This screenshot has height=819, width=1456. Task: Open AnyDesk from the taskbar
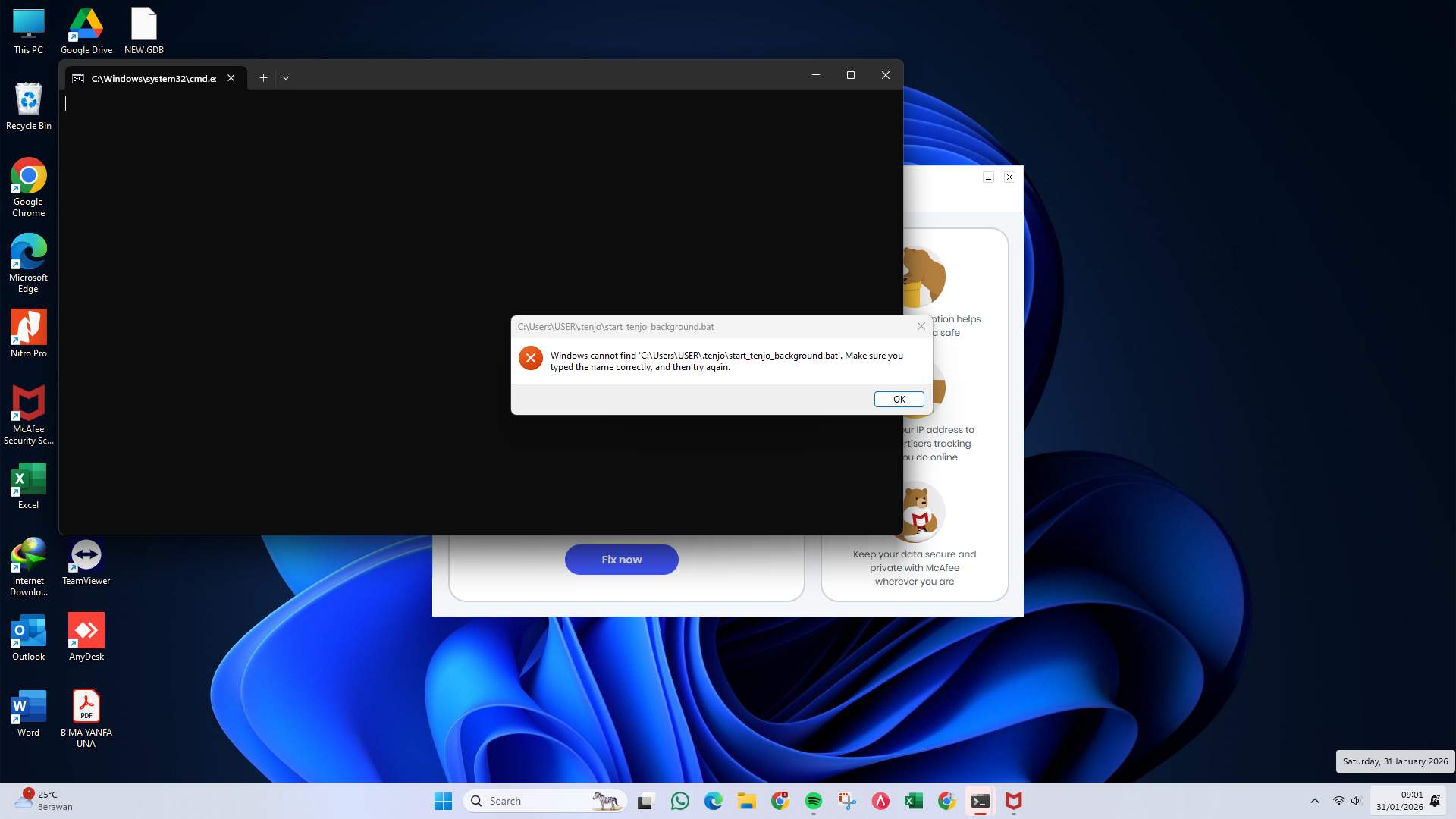point(880,800)
